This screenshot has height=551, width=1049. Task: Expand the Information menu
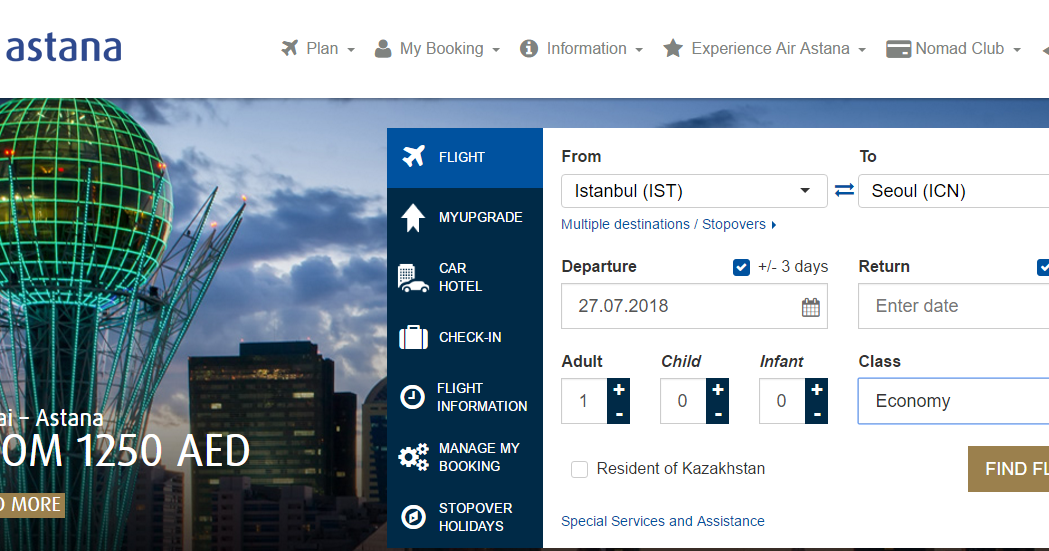[581, 49]
